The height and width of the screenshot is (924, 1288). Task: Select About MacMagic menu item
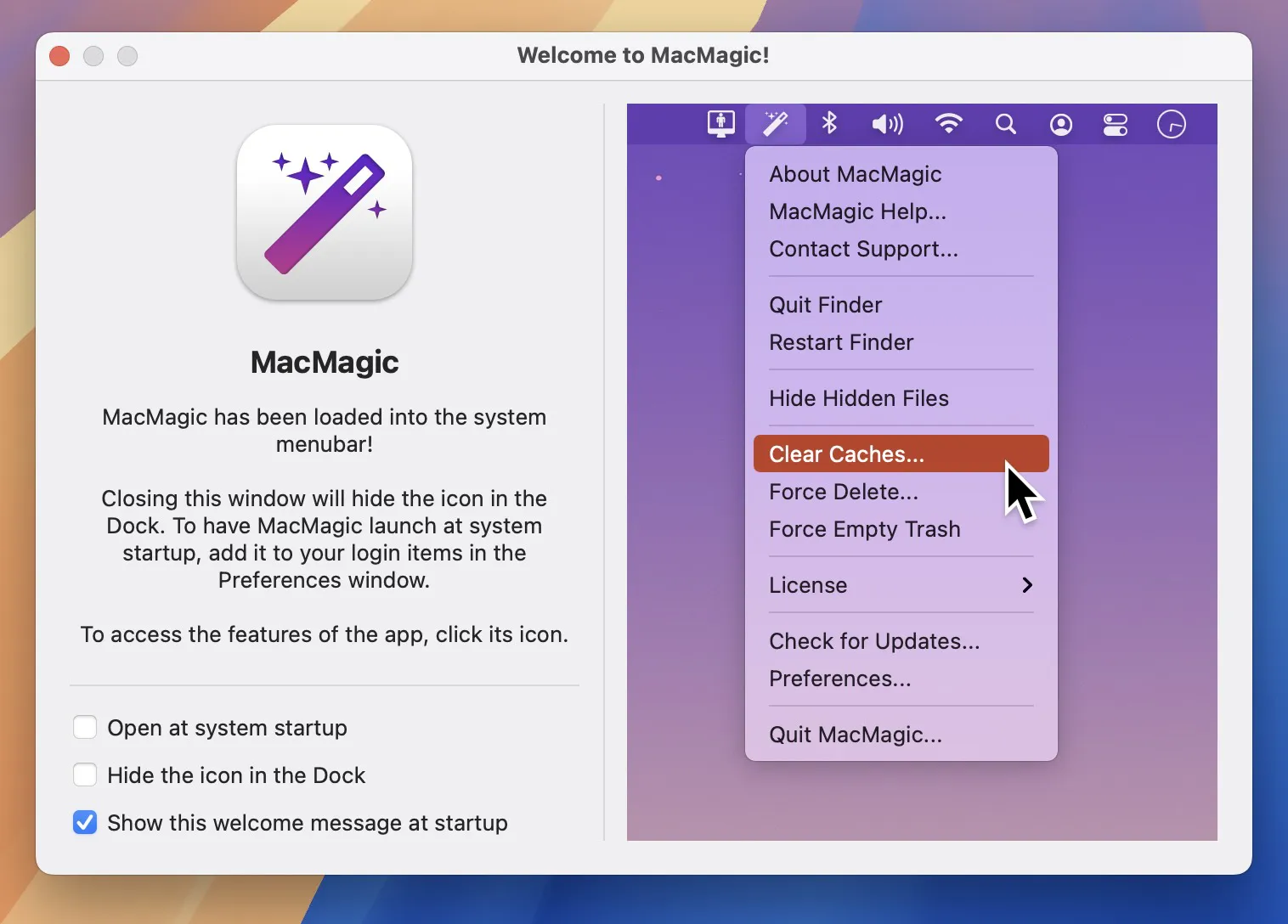pos(901,174)
